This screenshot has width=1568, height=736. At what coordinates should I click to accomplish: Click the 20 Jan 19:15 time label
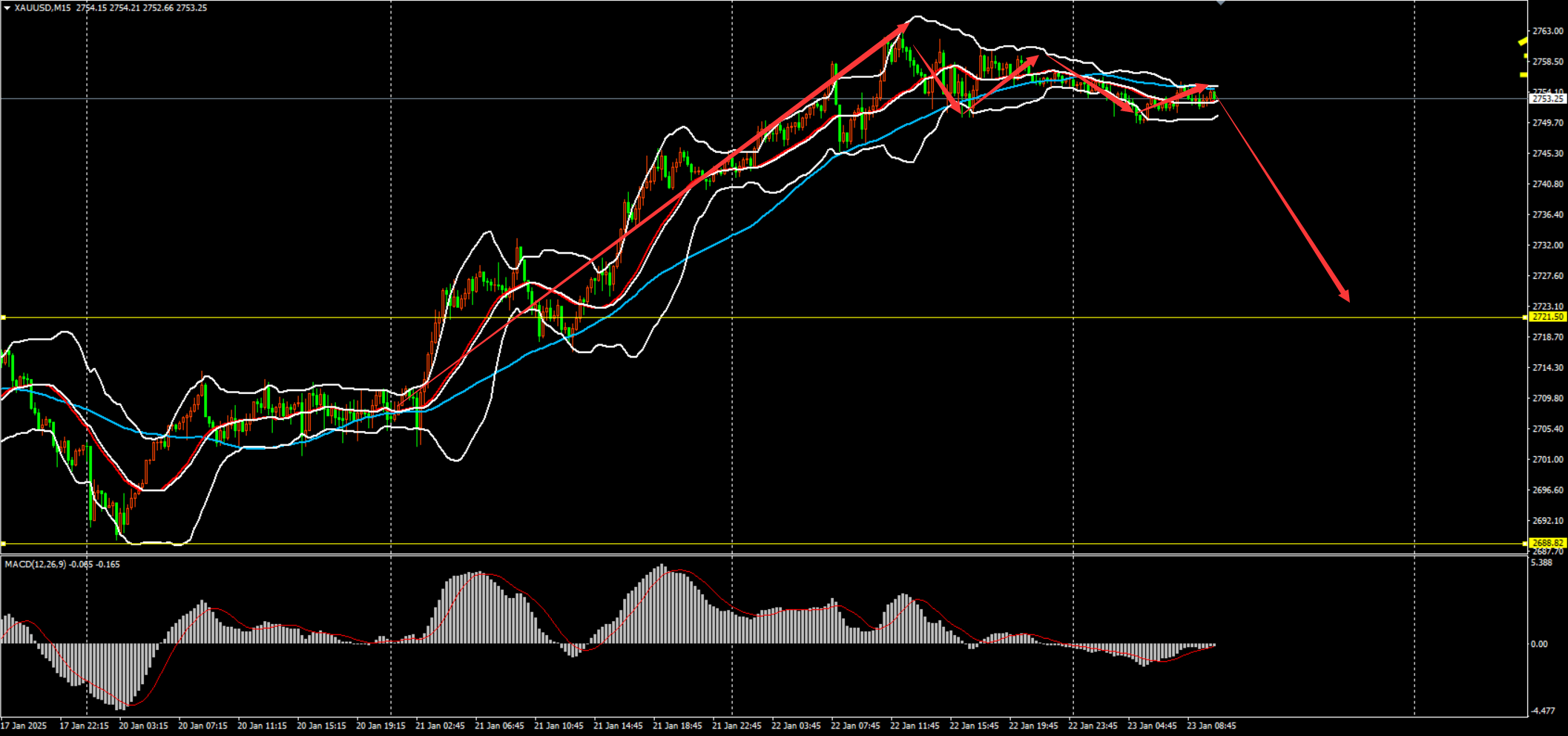click(x=381, y=726)
